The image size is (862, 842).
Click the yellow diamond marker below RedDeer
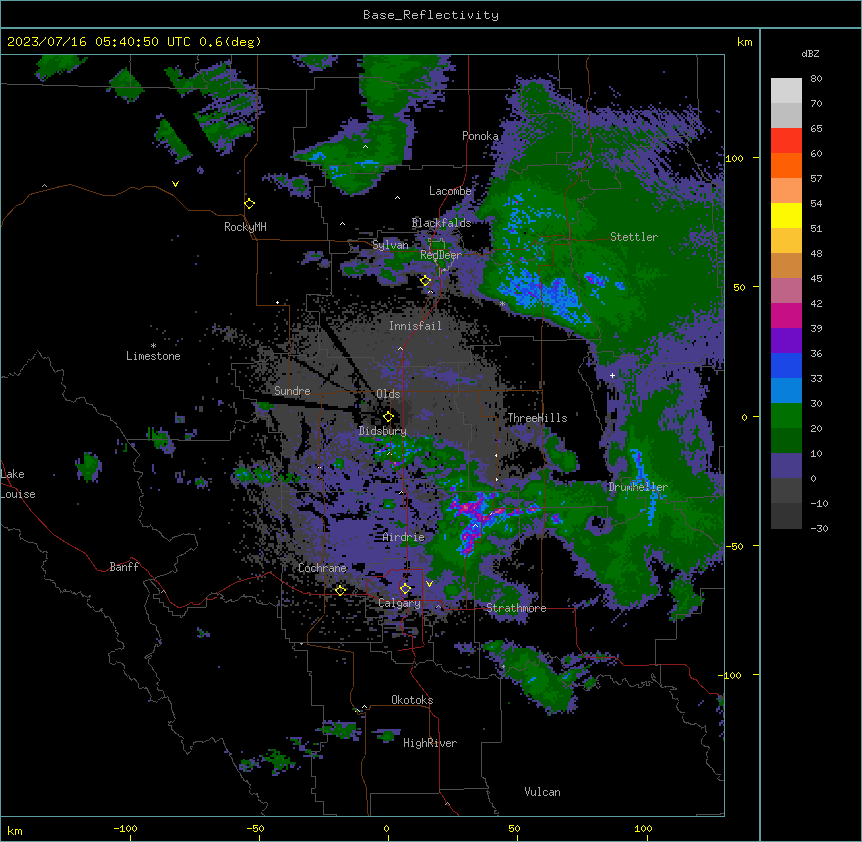425,281
